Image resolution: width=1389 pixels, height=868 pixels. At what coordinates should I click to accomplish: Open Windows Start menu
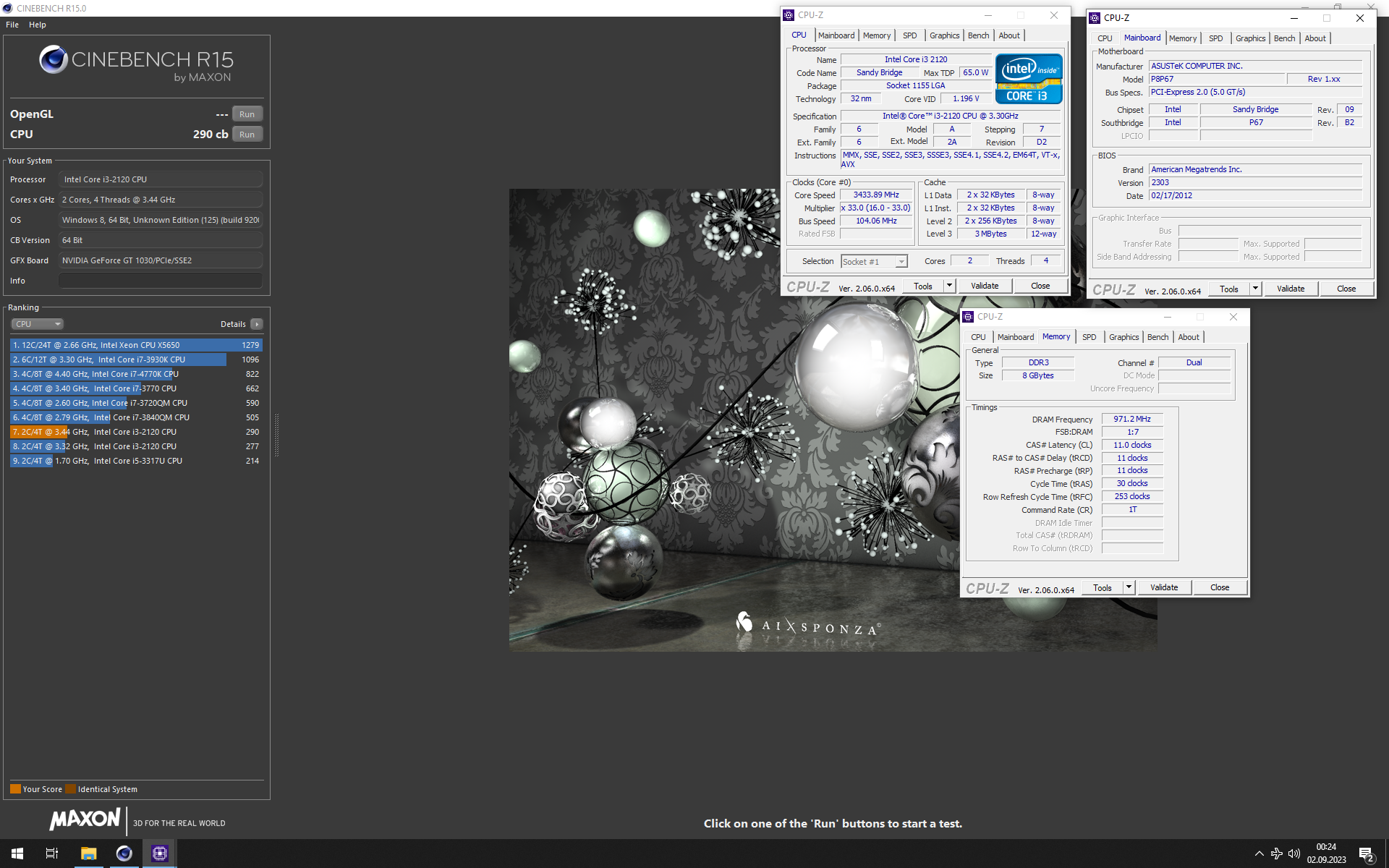pos(17,854)
